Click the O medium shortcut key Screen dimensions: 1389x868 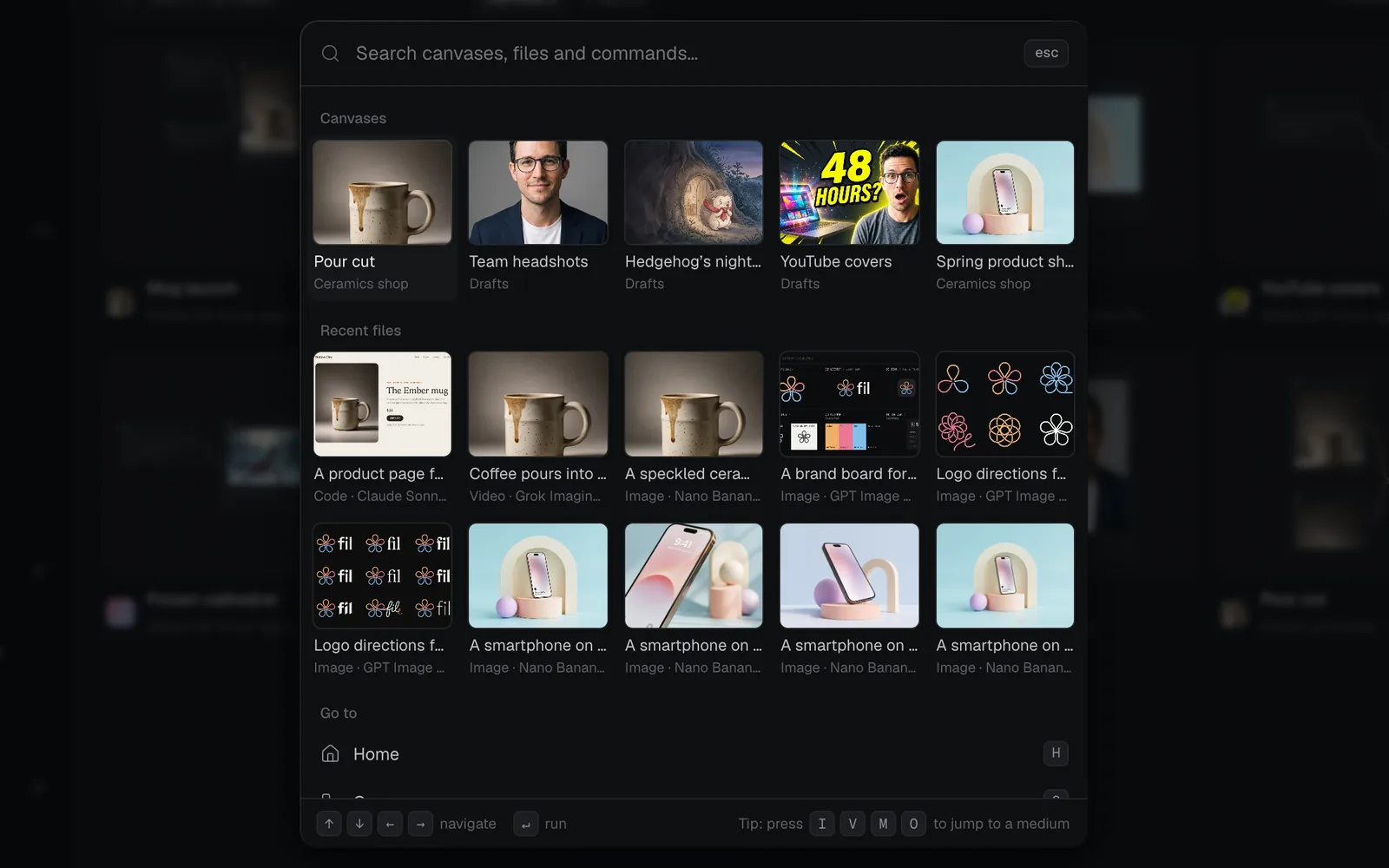click(913, 824)
